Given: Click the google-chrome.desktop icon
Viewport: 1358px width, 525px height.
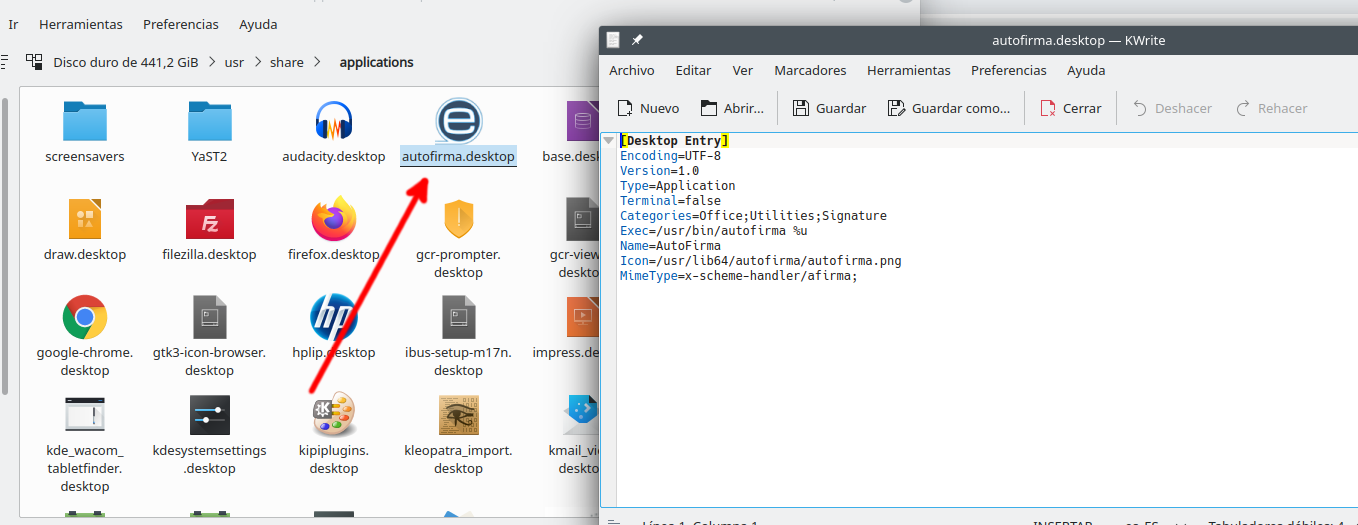Looking at the screenshot, I should pos(84,318).
